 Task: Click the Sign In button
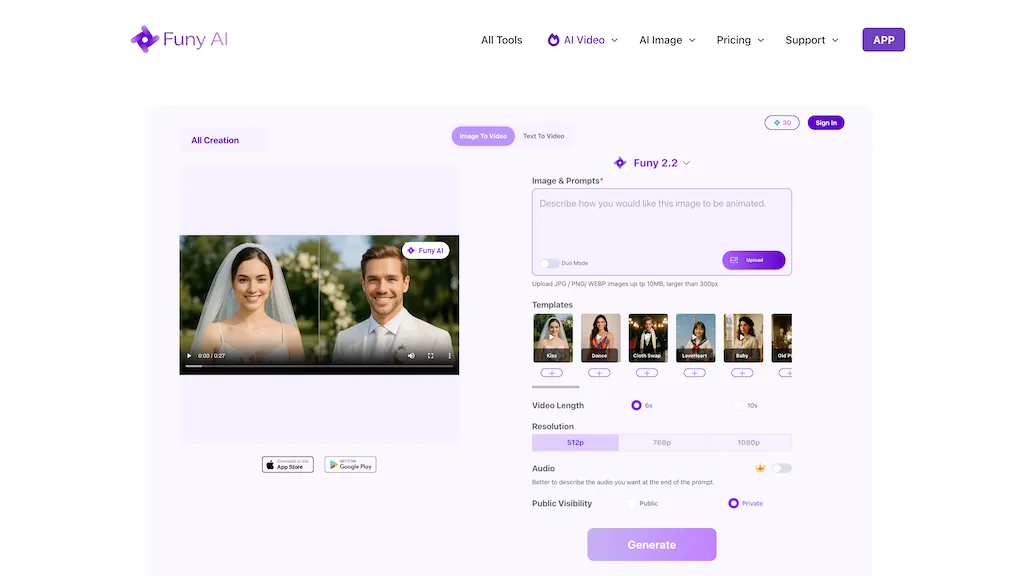click(826, 123)
